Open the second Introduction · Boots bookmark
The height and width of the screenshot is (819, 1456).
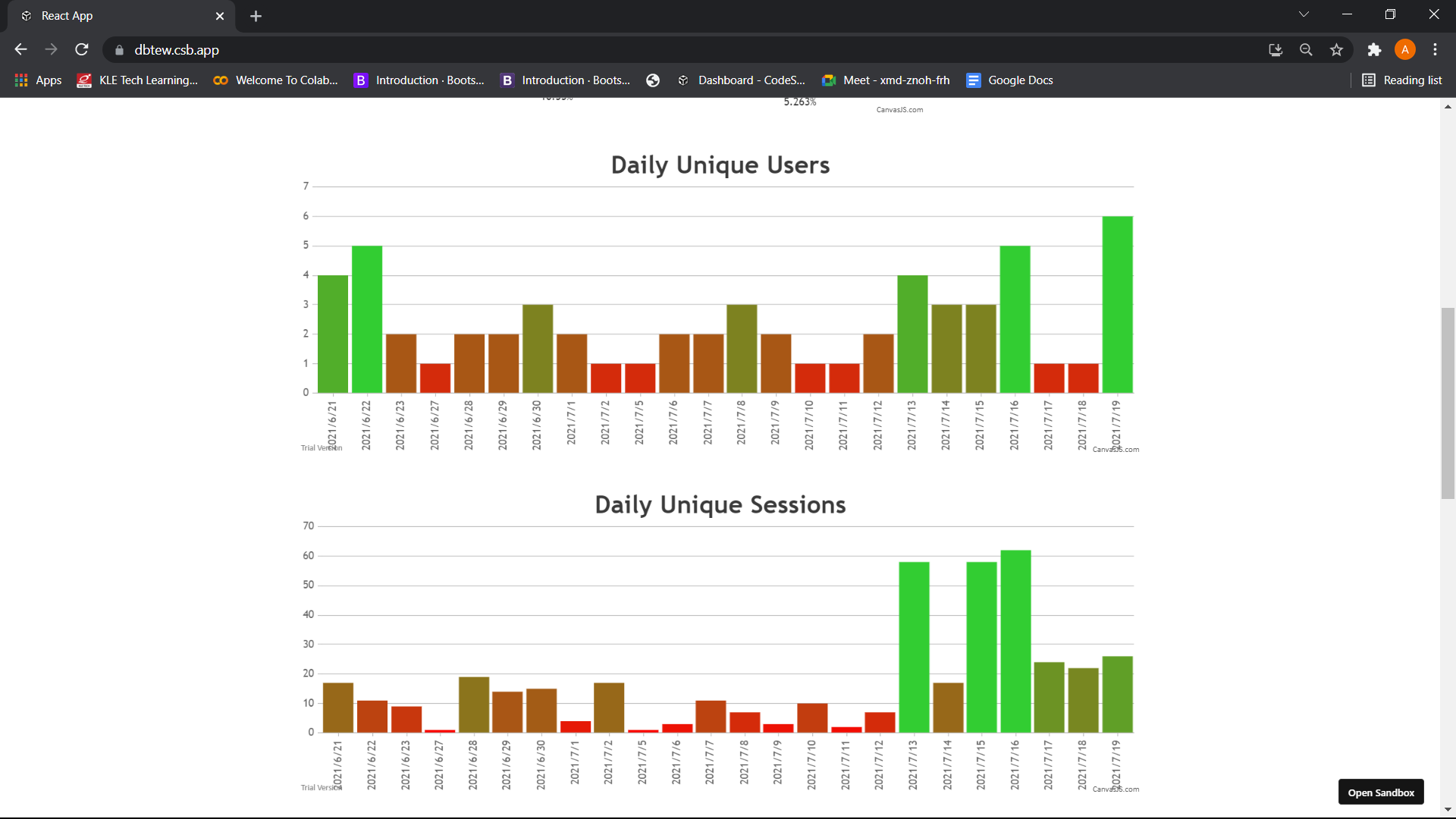click(x=565, y=80)
